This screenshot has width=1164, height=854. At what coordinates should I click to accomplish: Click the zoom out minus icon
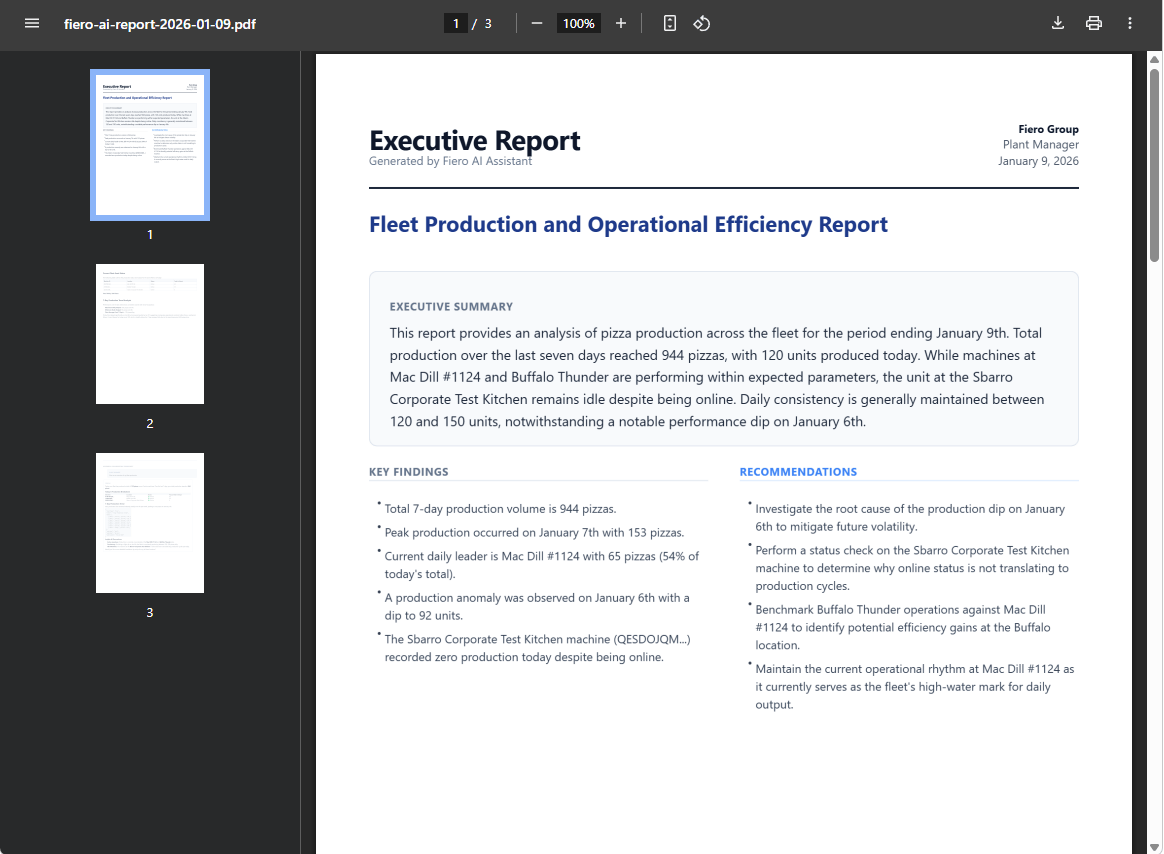[537, 23]
